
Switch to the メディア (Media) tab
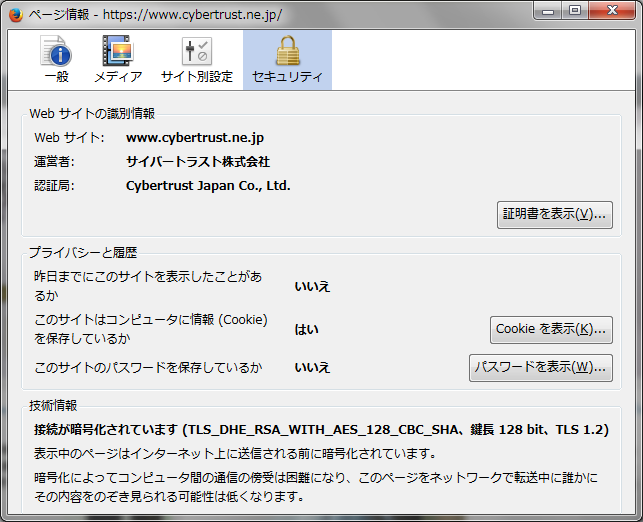(118, 59)
